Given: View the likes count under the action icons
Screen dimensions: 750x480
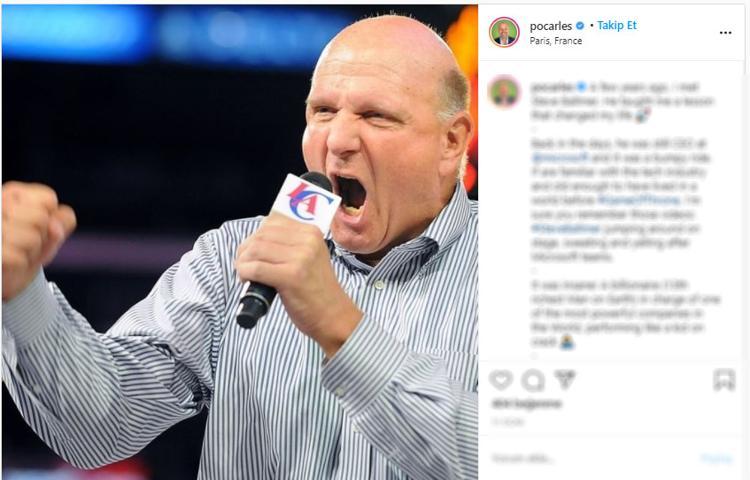Looking at the screenshot, I should click(526, 404).
